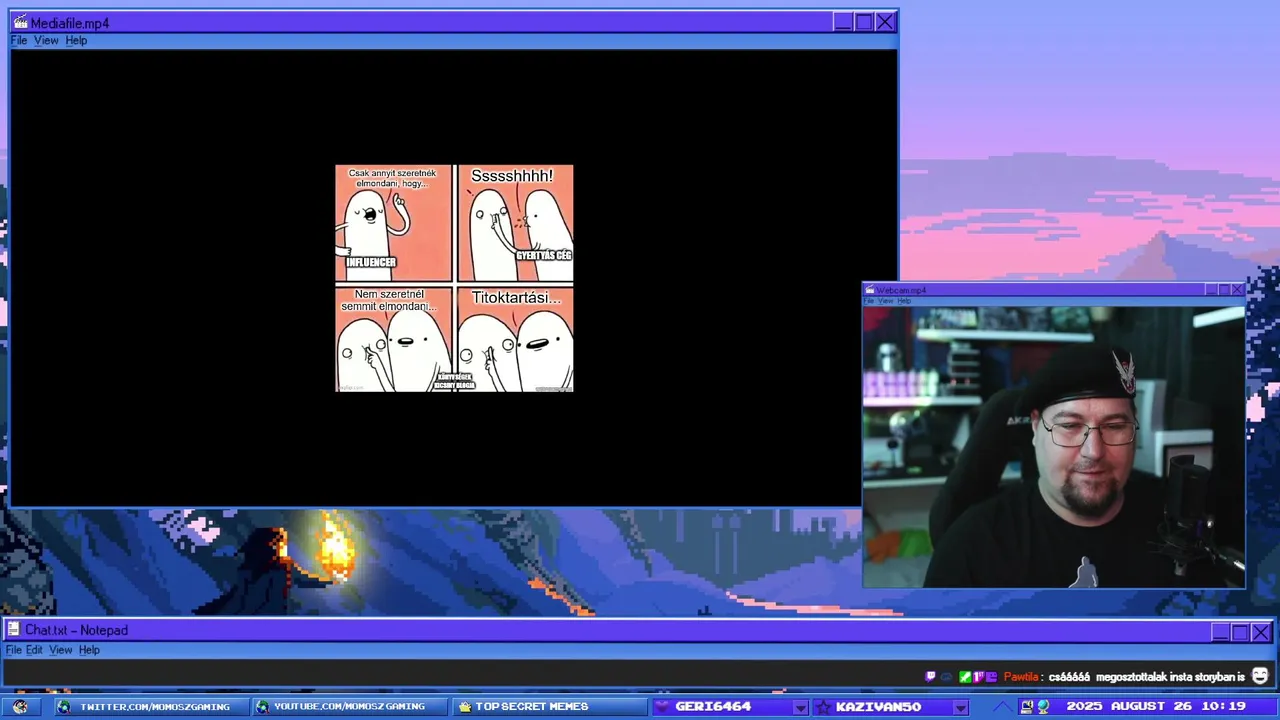The width and height of the screenshot is (1280, 720).
Task: Open Help menu in Mediafile.mp4 window
Action: [76, 40]
